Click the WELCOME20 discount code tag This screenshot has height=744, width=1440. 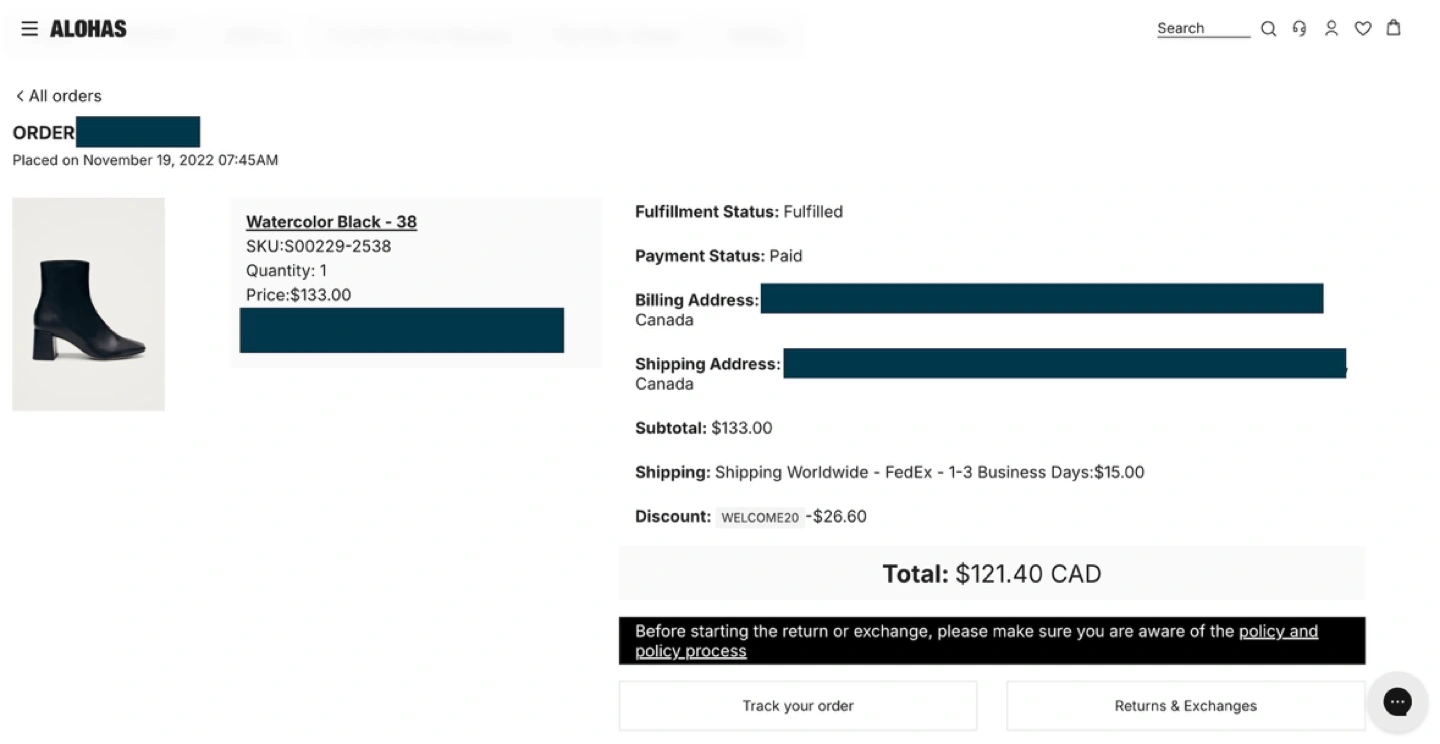760,518
